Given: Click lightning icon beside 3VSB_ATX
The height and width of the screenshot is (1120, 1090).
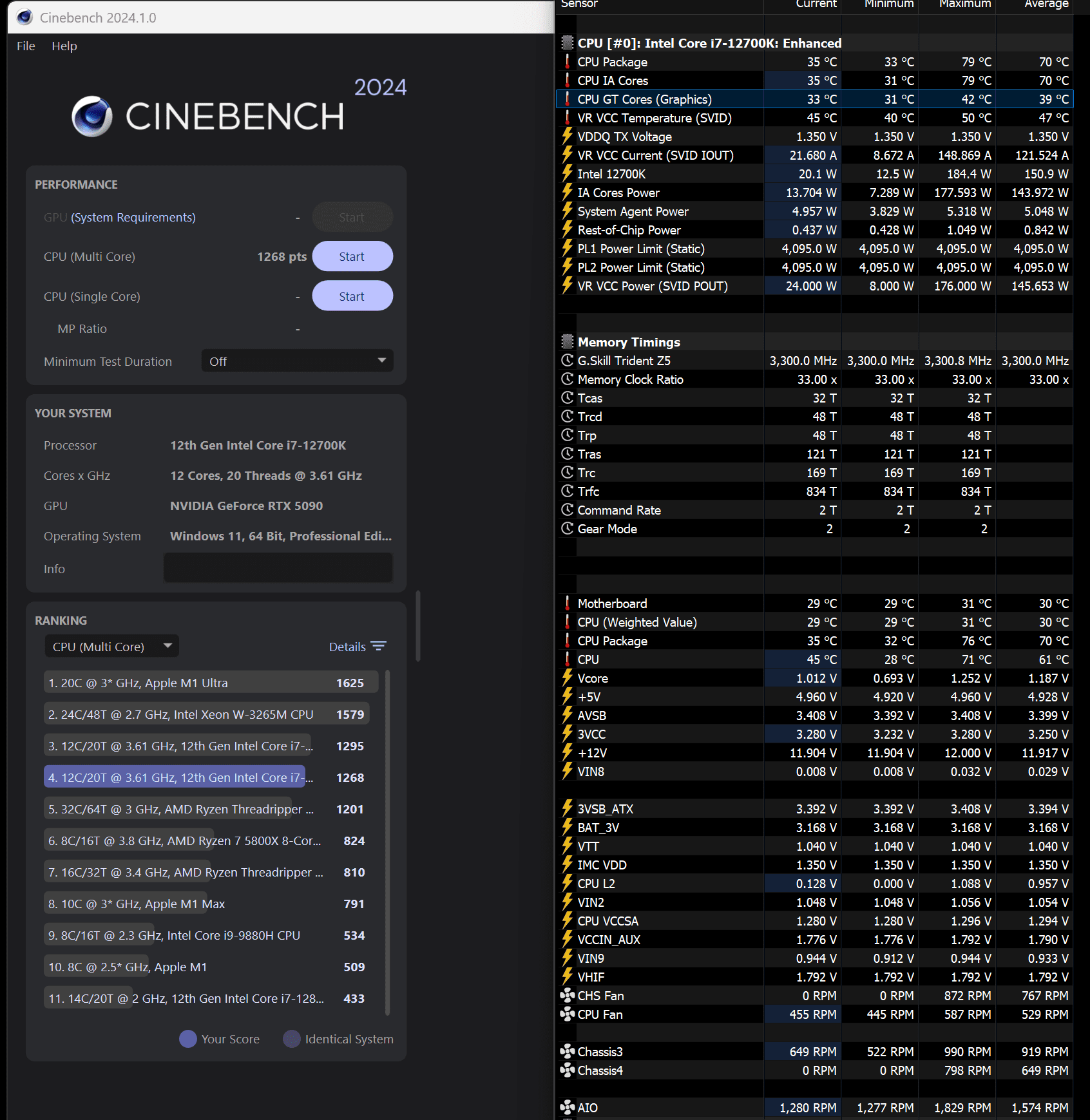Looking at the screenshot, I should click(x=567, y=809).
